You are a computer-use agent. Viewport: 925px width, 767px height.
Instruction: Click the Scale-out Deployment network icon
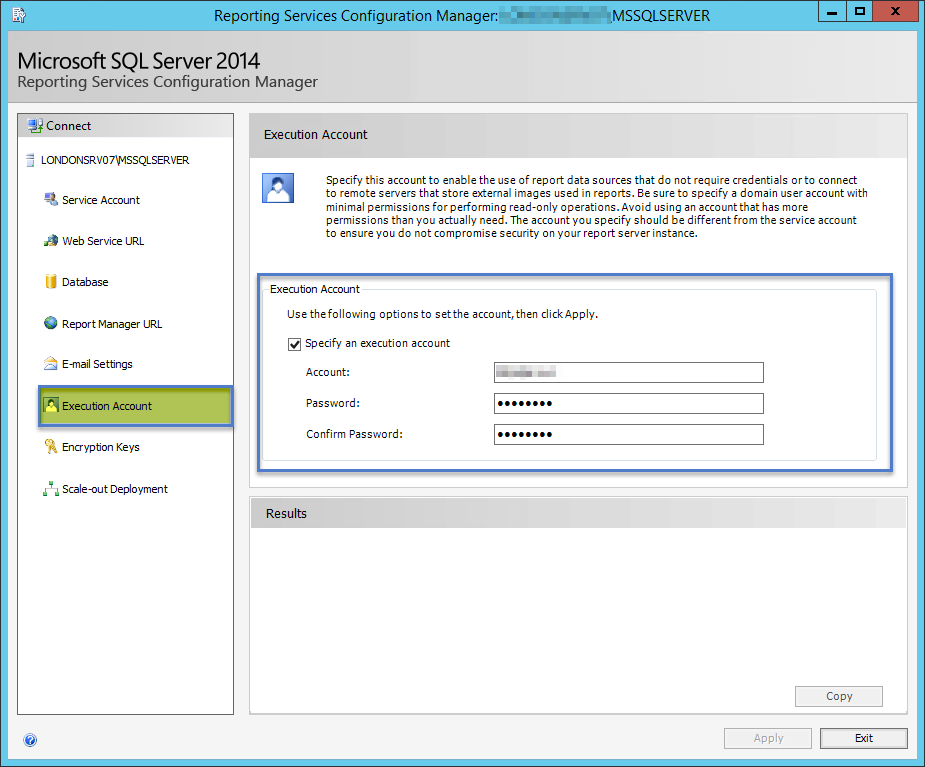click(x=51, y=489)
